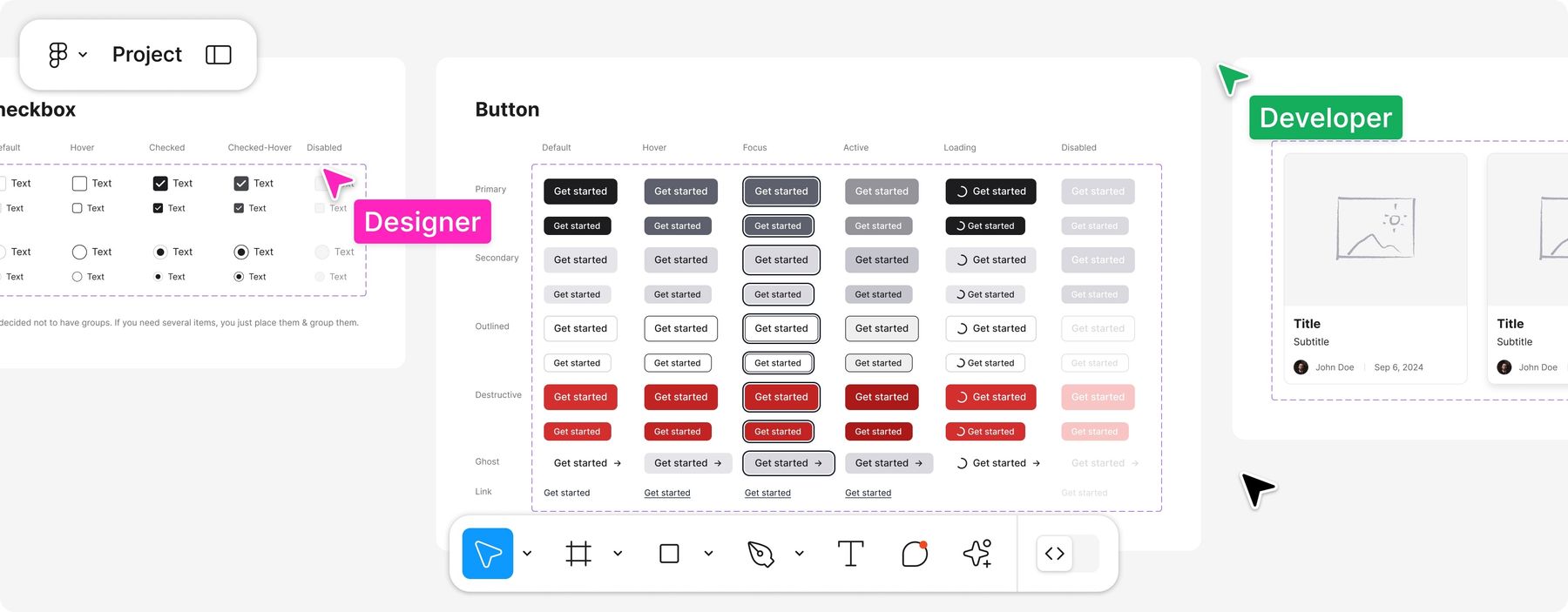This screenshot has width=1568, height=612.
Task: Select the Ghost row label
Action: [487, 462]
